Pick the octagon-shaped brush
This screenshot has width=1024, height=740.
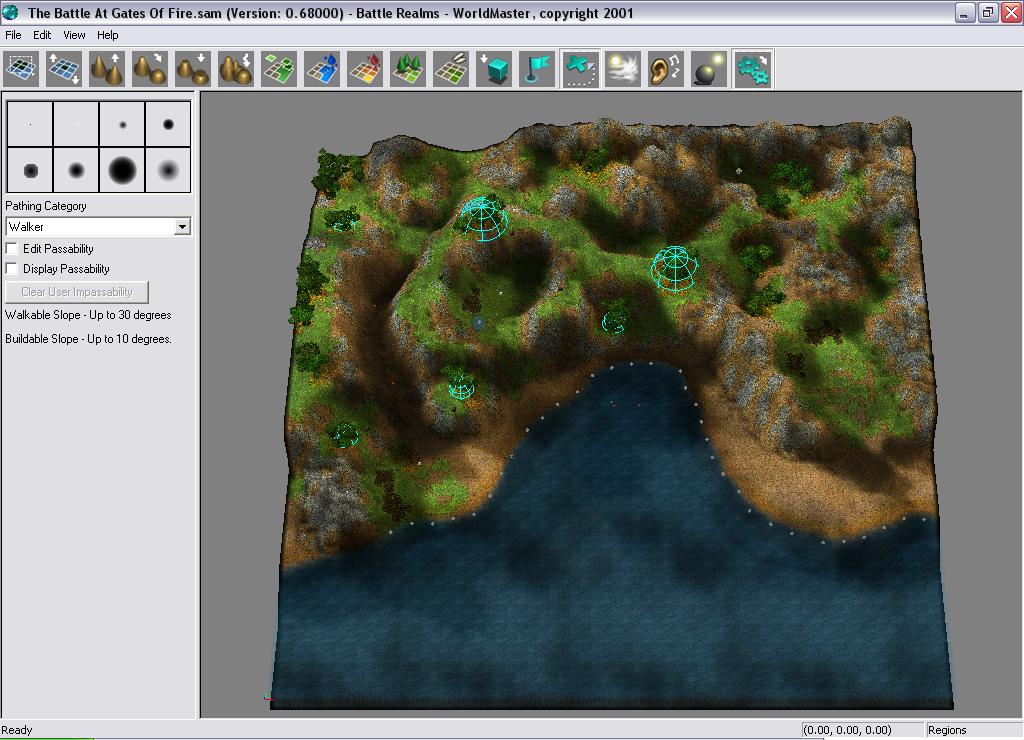point(30,170)
